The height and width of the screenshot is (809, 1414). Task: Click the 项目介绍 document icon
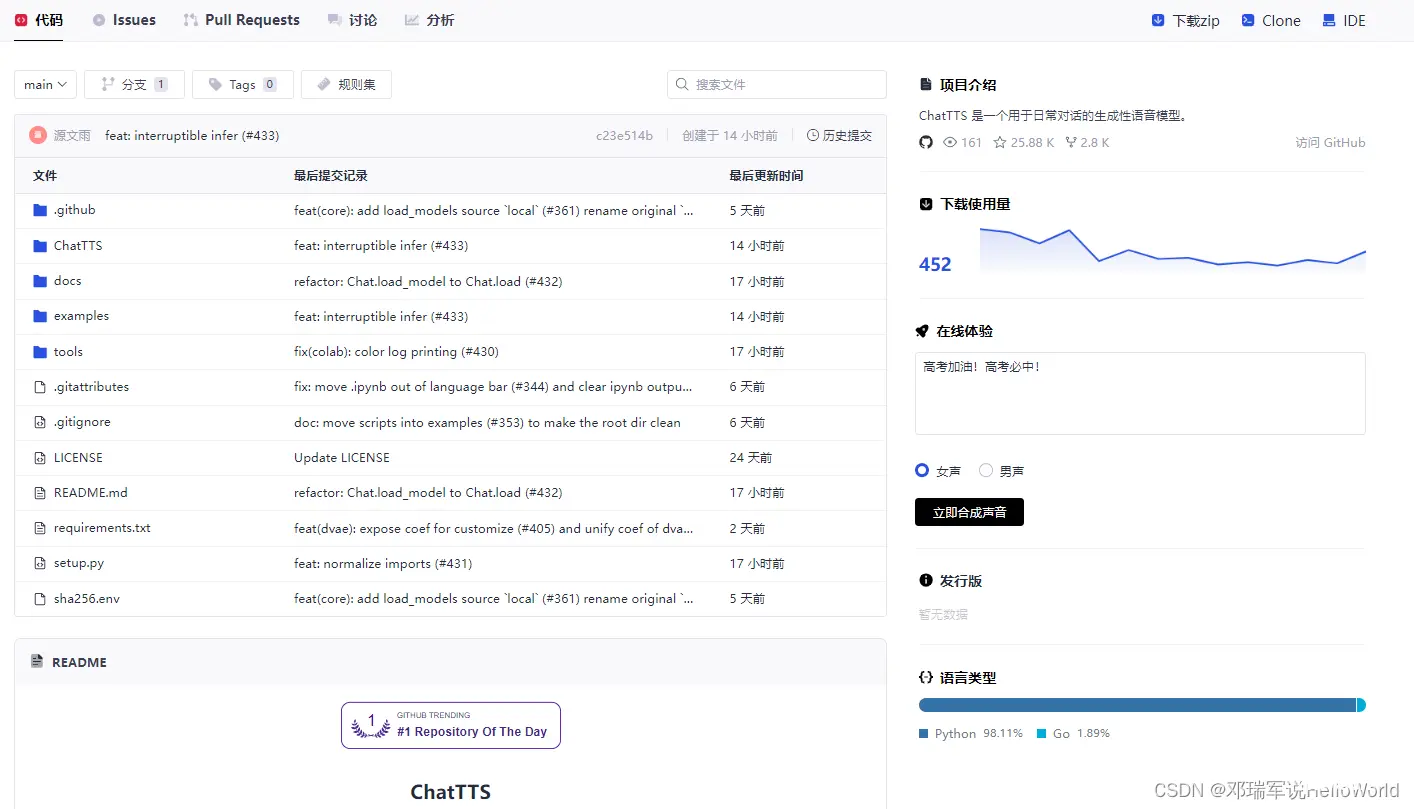[x=925, y=85]
